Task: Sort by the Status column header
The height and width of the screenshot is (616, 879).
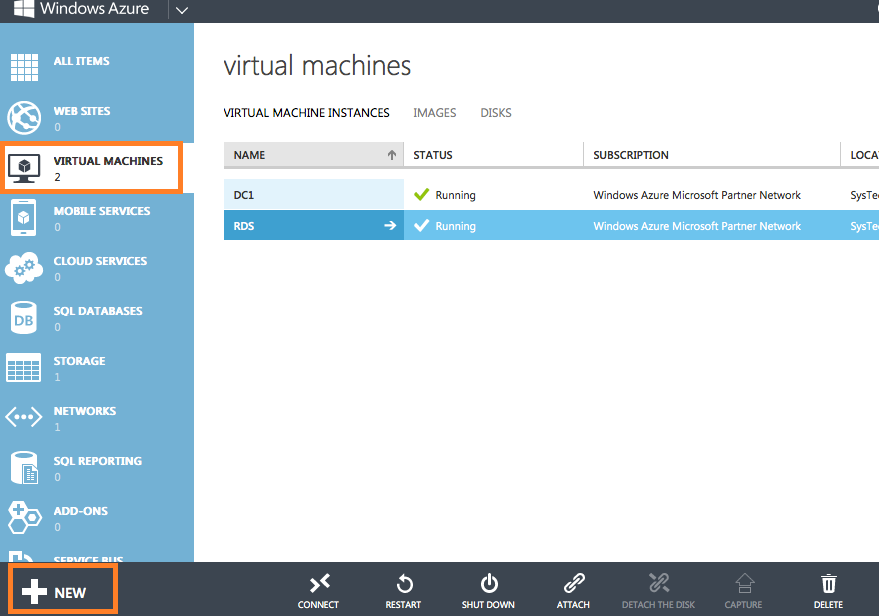Action: tap(493, 155)
